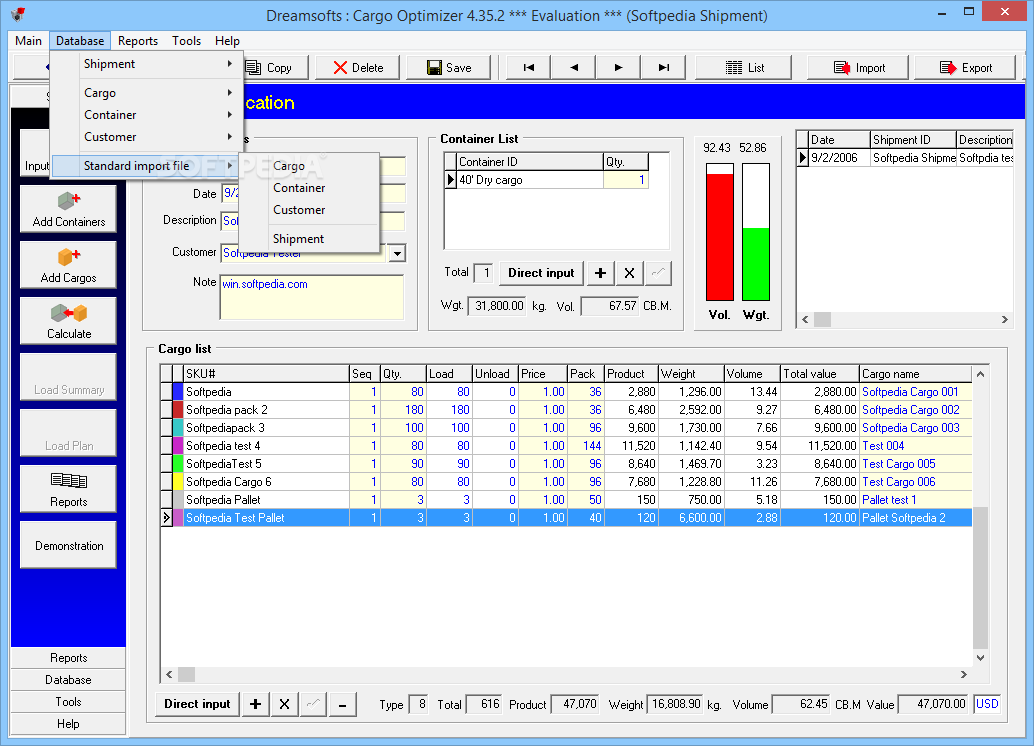Viewport: 1034px width, 746px height.
Task: Click the Note text field
Action: 312,297
